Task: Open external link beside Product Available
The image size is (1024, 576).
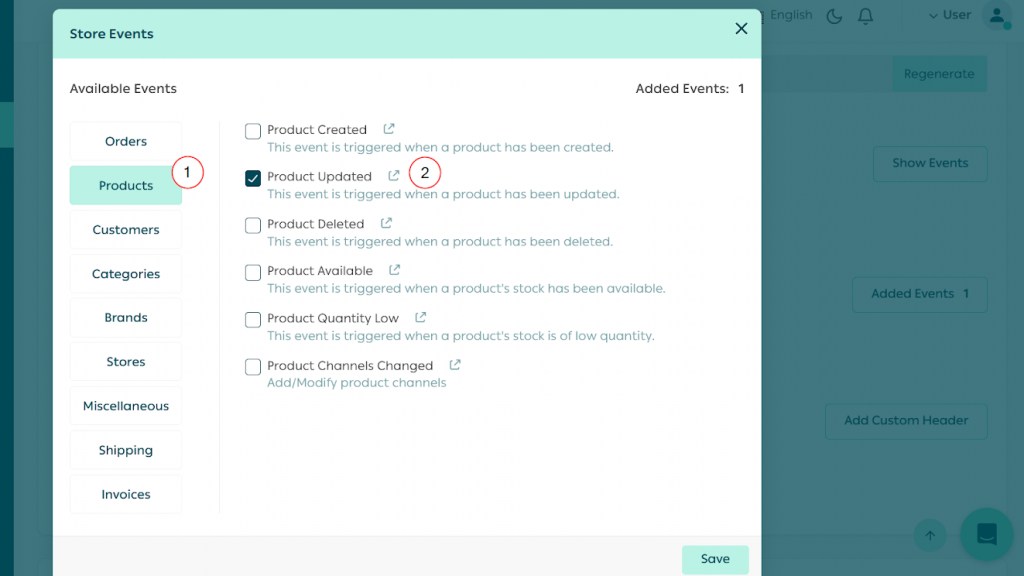Action: click(395, 270)
